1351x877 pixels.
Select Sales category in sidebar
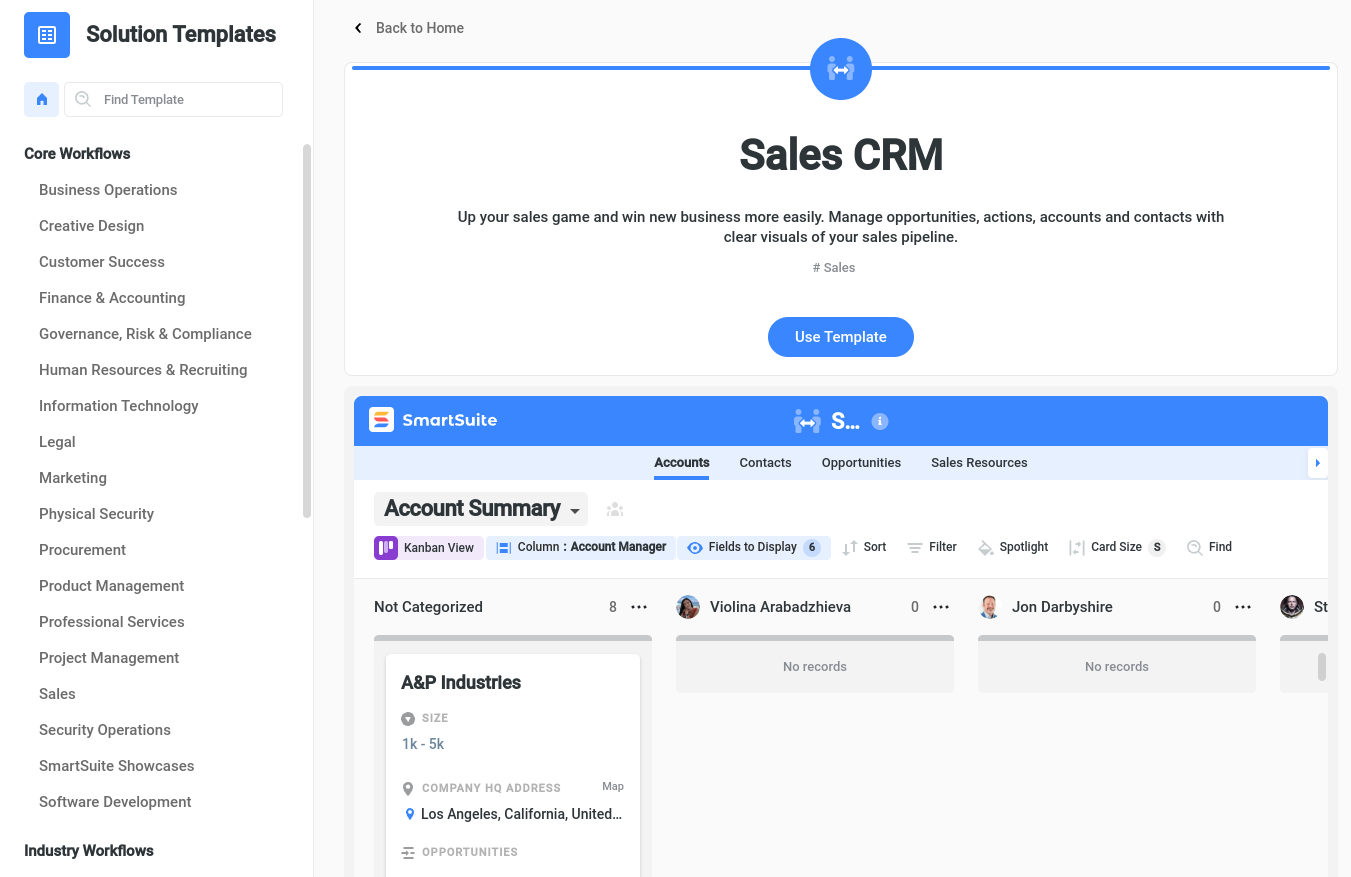(x=57, y=694)
